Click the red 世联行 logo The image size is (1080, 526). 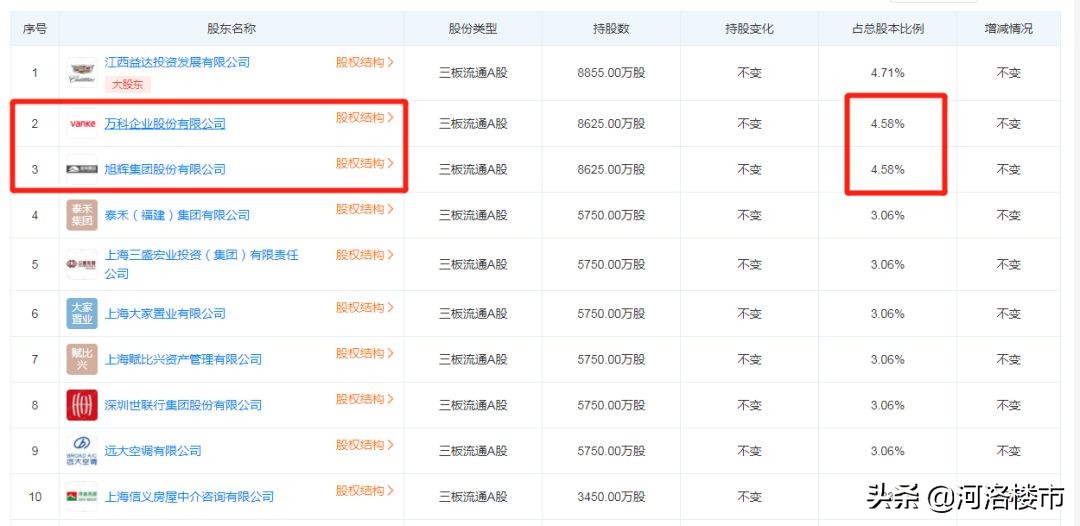82,405
